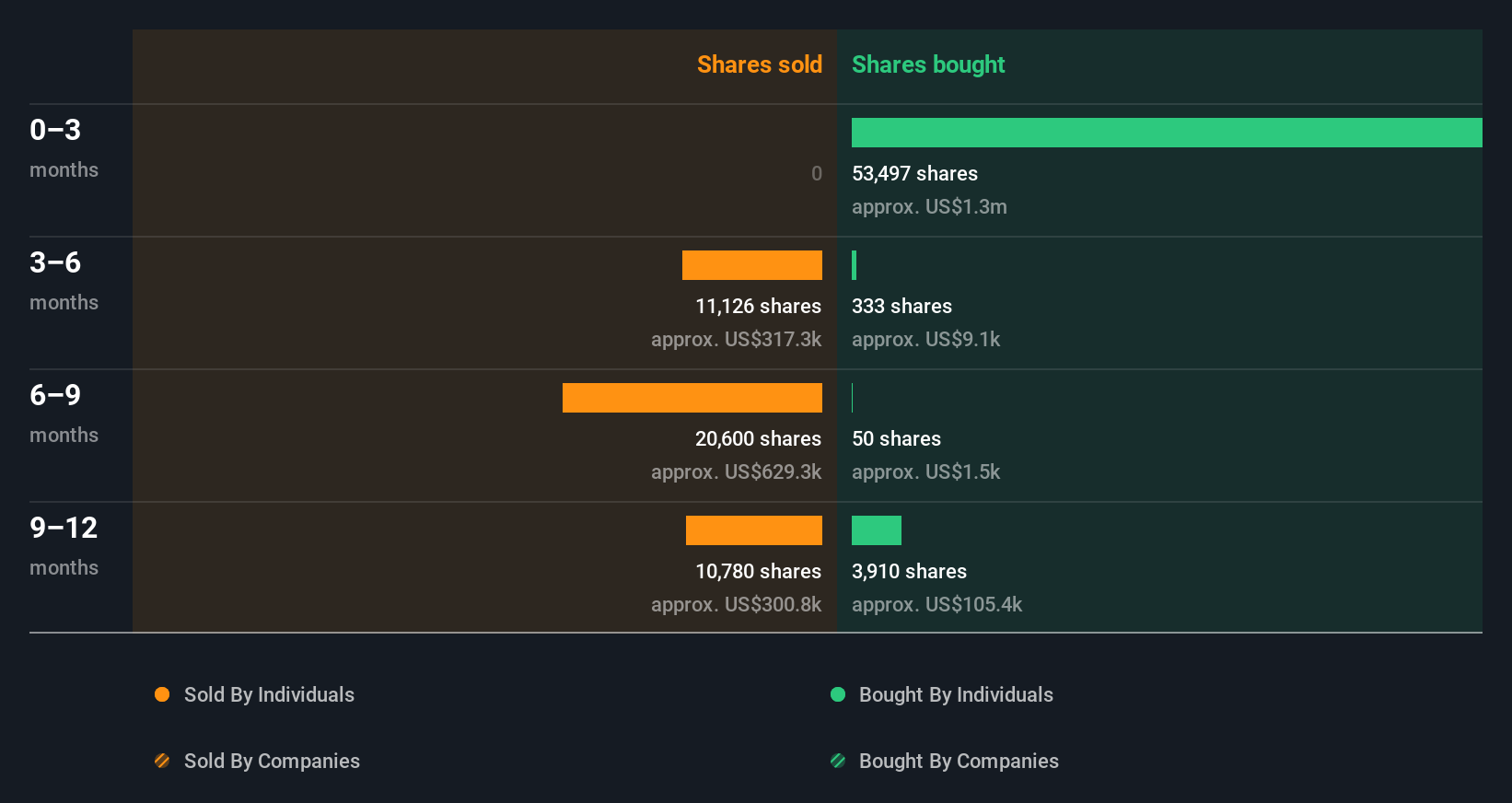The height and width of the screenshot is (803, 1512).
Task: Click the 3,910 shares value
Action: 909,571
